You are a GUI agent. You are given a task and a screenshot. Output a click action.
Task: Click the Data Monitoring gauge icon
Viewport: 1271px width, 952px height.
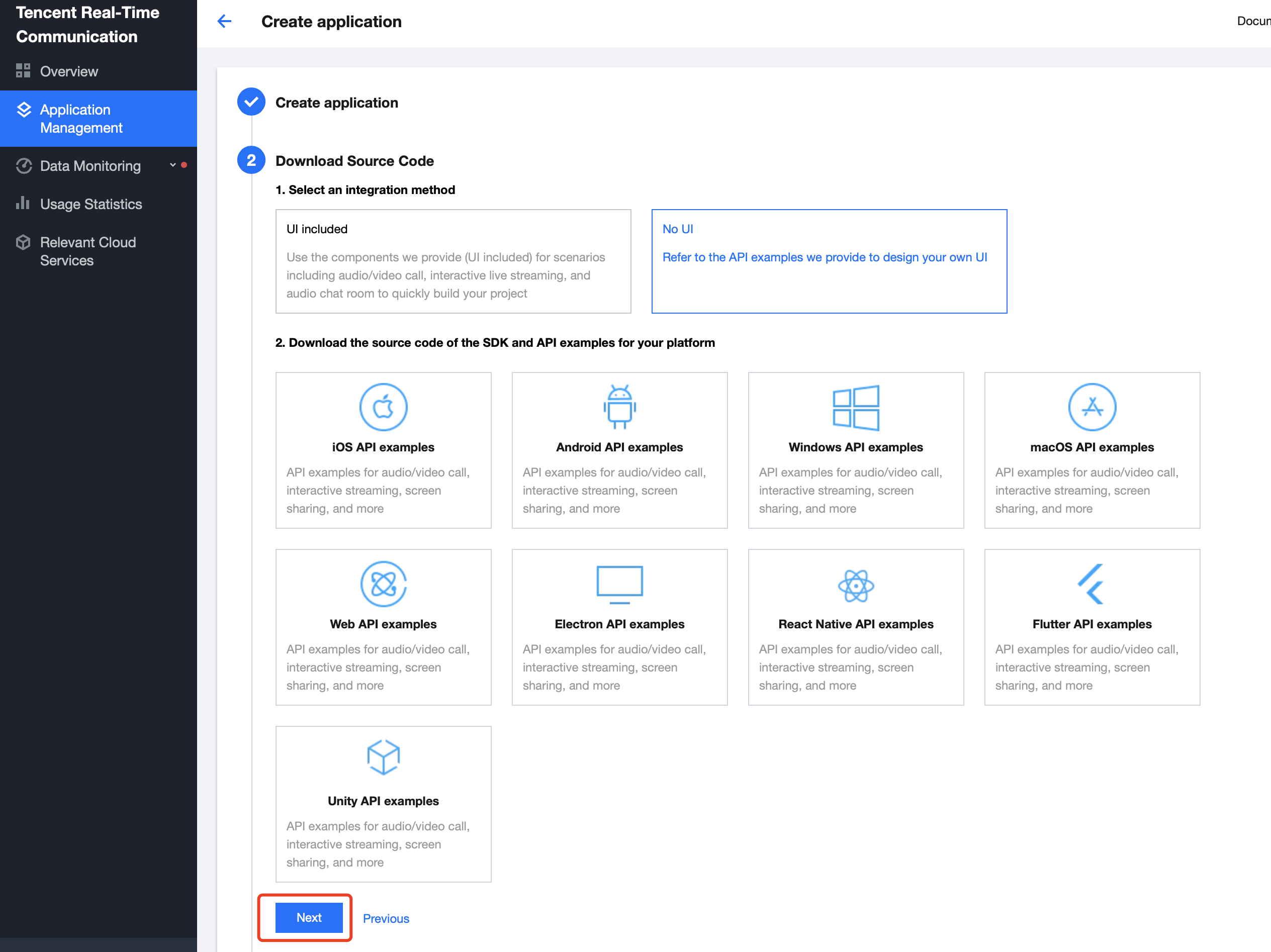click(24, 165)
